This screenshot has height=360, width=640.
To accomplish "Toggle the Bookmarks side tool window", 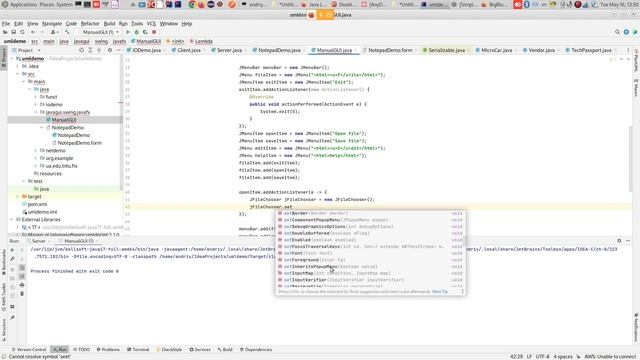I will coord(4,262).
